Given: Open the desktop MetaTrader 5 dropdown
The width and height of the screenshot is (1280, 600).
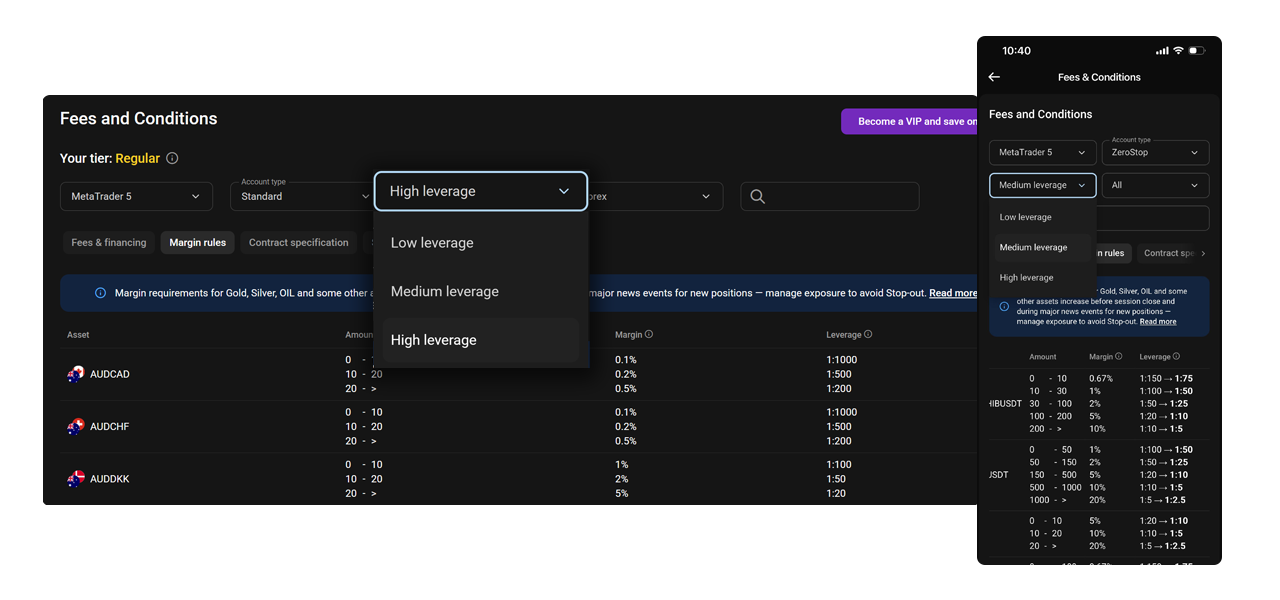Looking at the screenshot, I should (136, 197).
